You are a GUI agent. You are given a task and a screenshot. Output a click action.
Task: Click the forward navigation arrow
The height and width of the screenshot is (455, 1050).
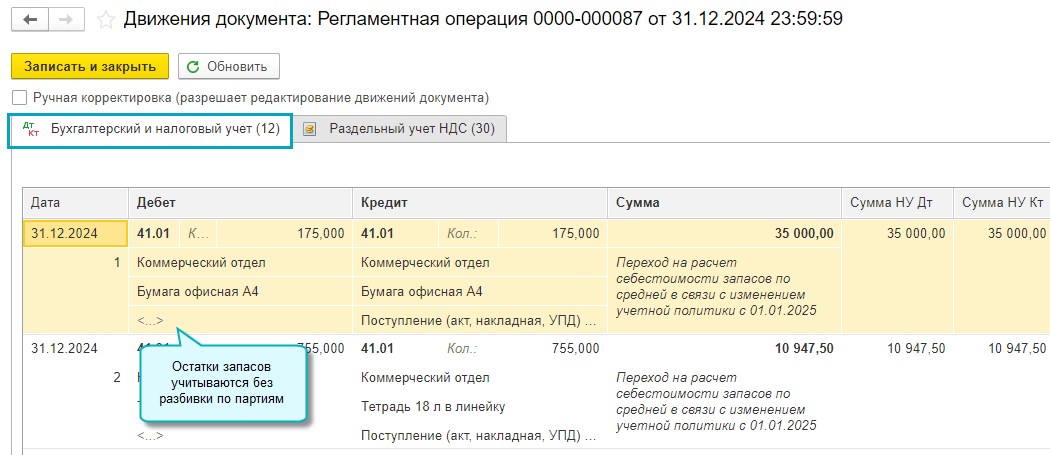[65, 19]
